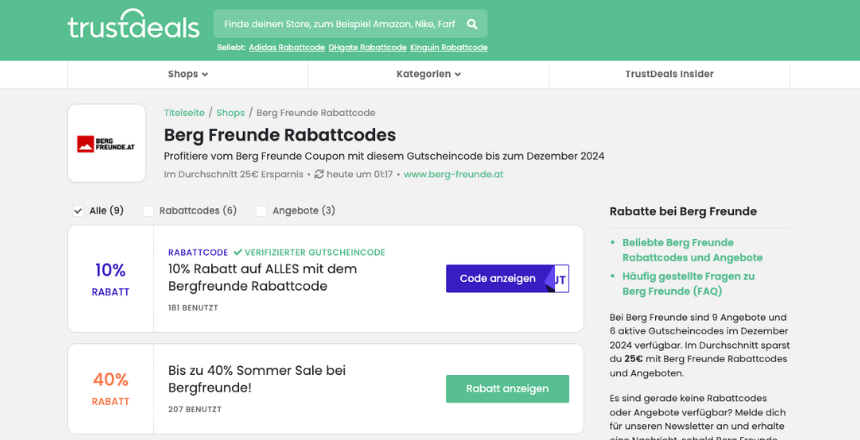
Task: Go to Titelseite breadcrumb
Action: click(x=184, y=112)
